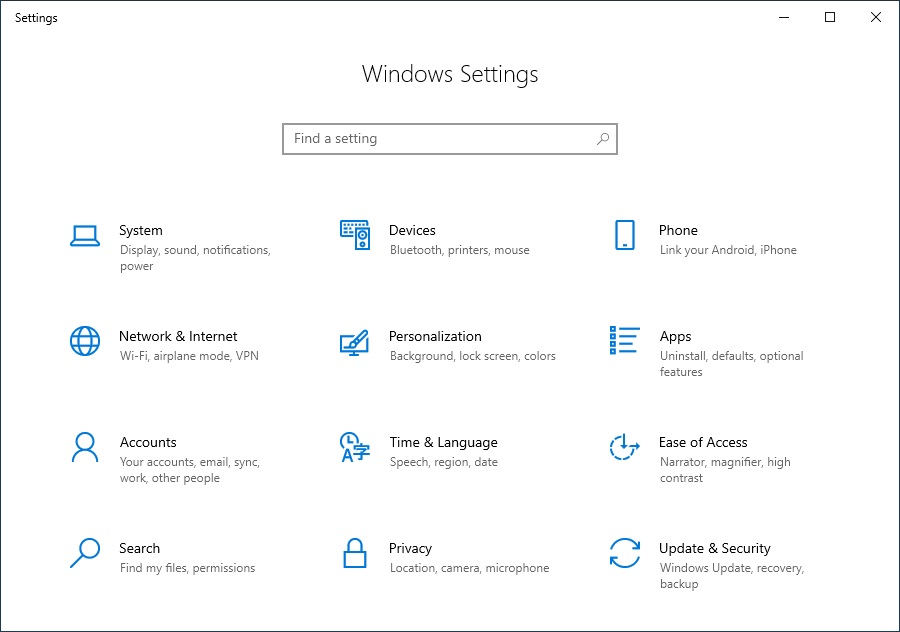Viewport: 900px width, 632px height.
Task: Click the magnifier inside Find a setting box
Action: (603, 139)
